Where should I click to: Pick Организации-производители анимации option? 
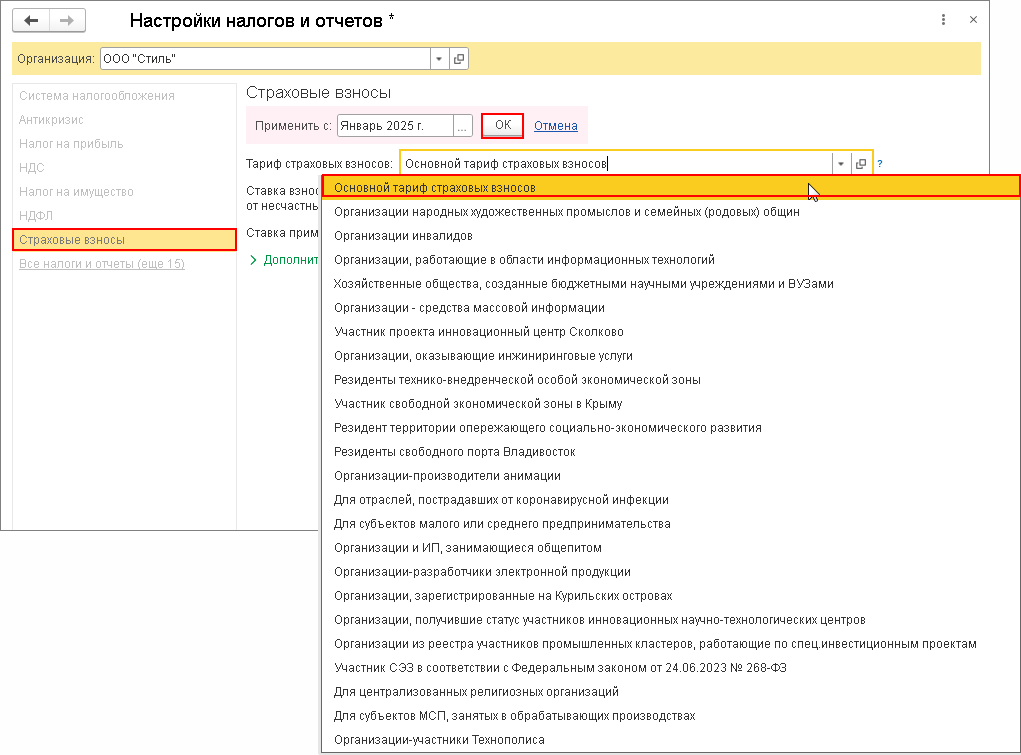(447, 476)
